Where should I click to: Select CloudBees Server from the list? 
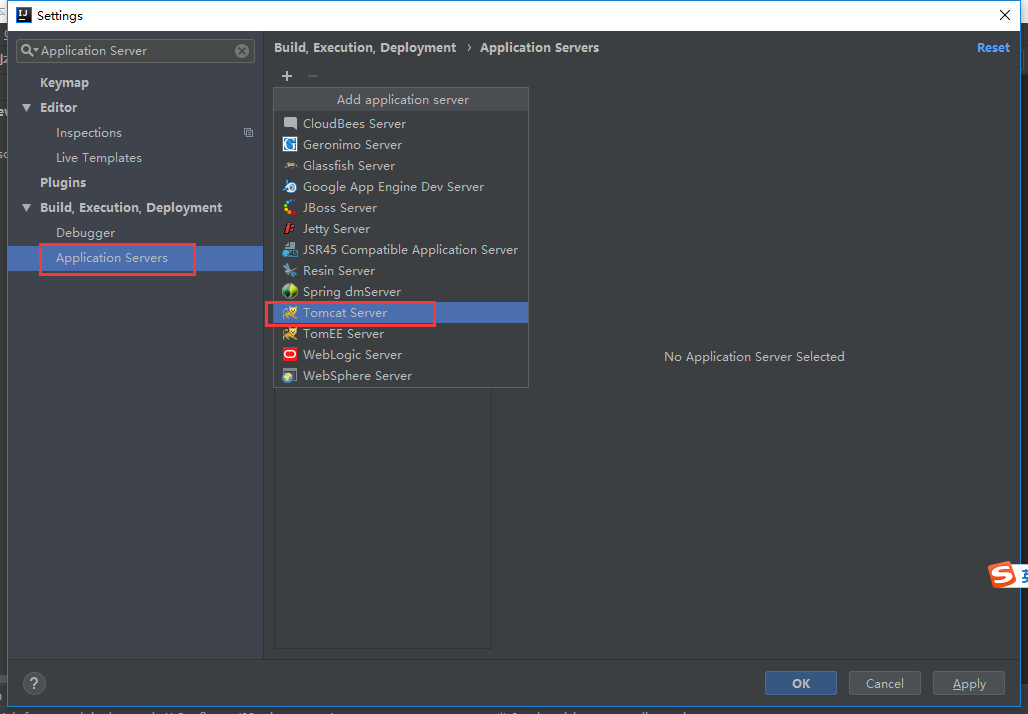coord(401,123)
